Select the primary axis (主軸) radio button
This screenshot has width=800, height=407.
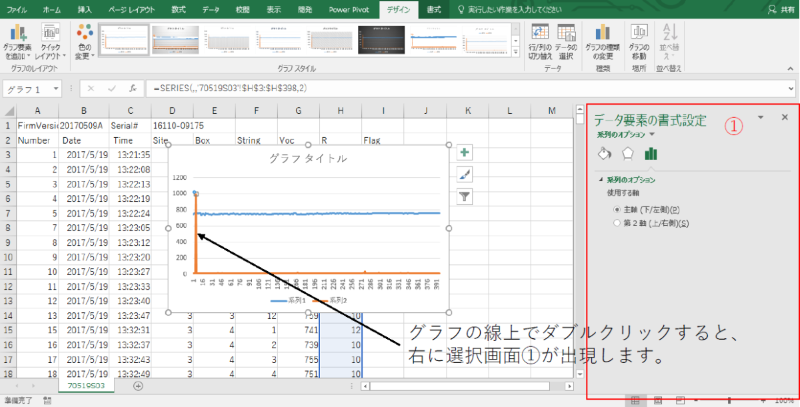tap(618, 209)
